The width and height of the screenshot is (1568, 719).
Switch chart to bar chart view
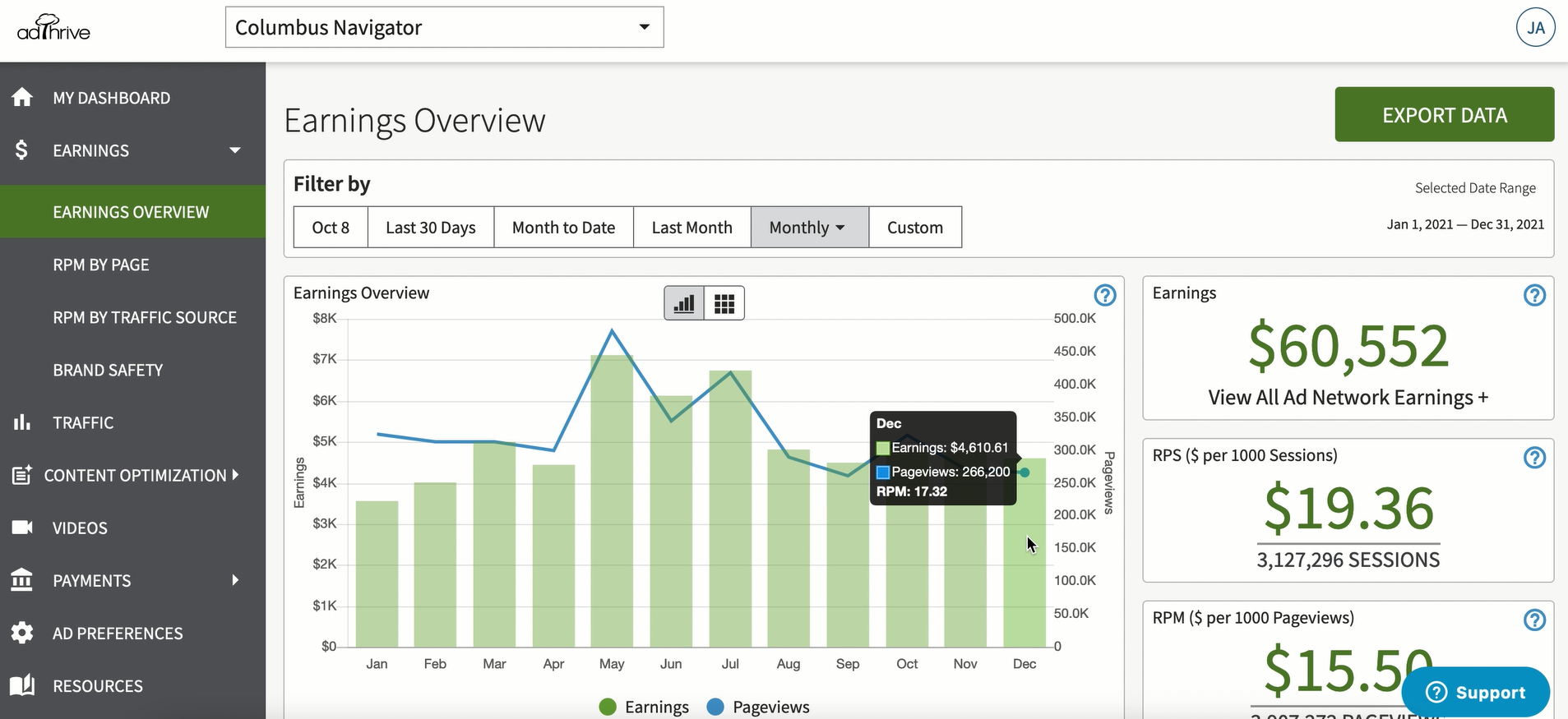click(x=684, y=303)
